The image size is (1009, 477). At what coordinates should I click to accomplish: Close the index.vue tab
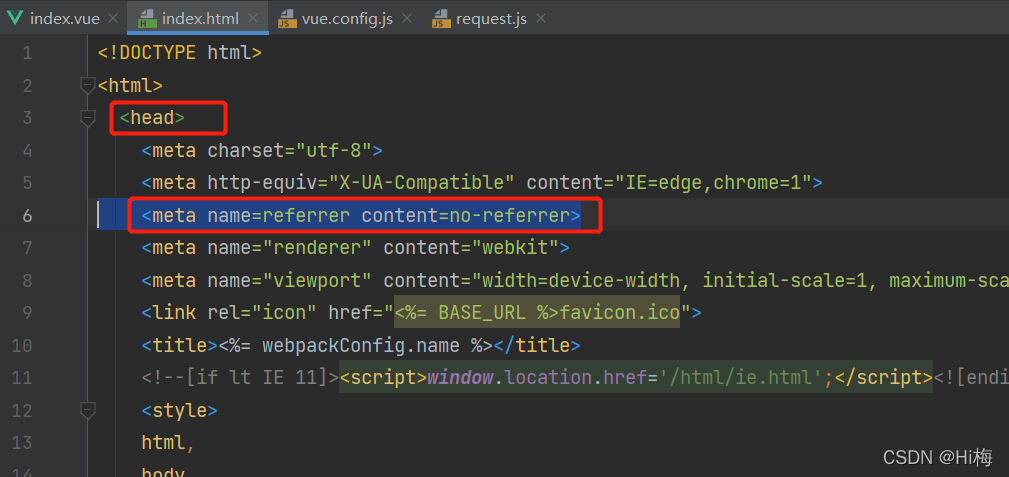pos(113,19)
